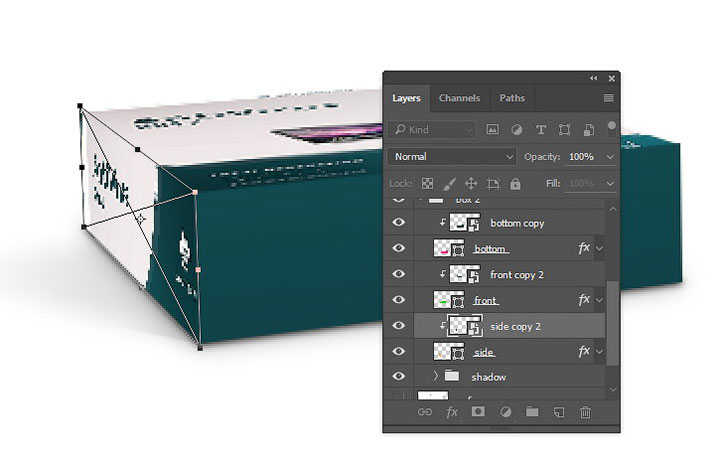Select the side layer name
Viewport: 725px width, 467px height.
tap(484, 352)
